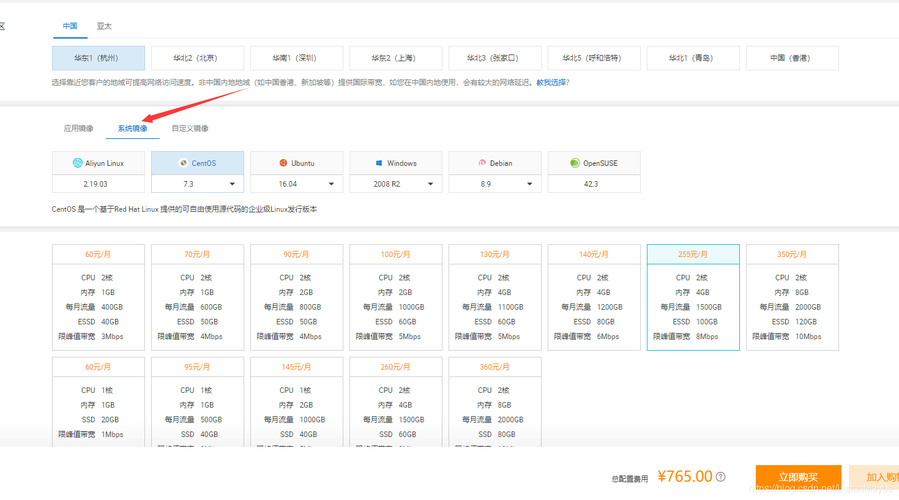Choose the 360元/月 plan card
Viewport: 899px width, 500px height.
(495, 402)
